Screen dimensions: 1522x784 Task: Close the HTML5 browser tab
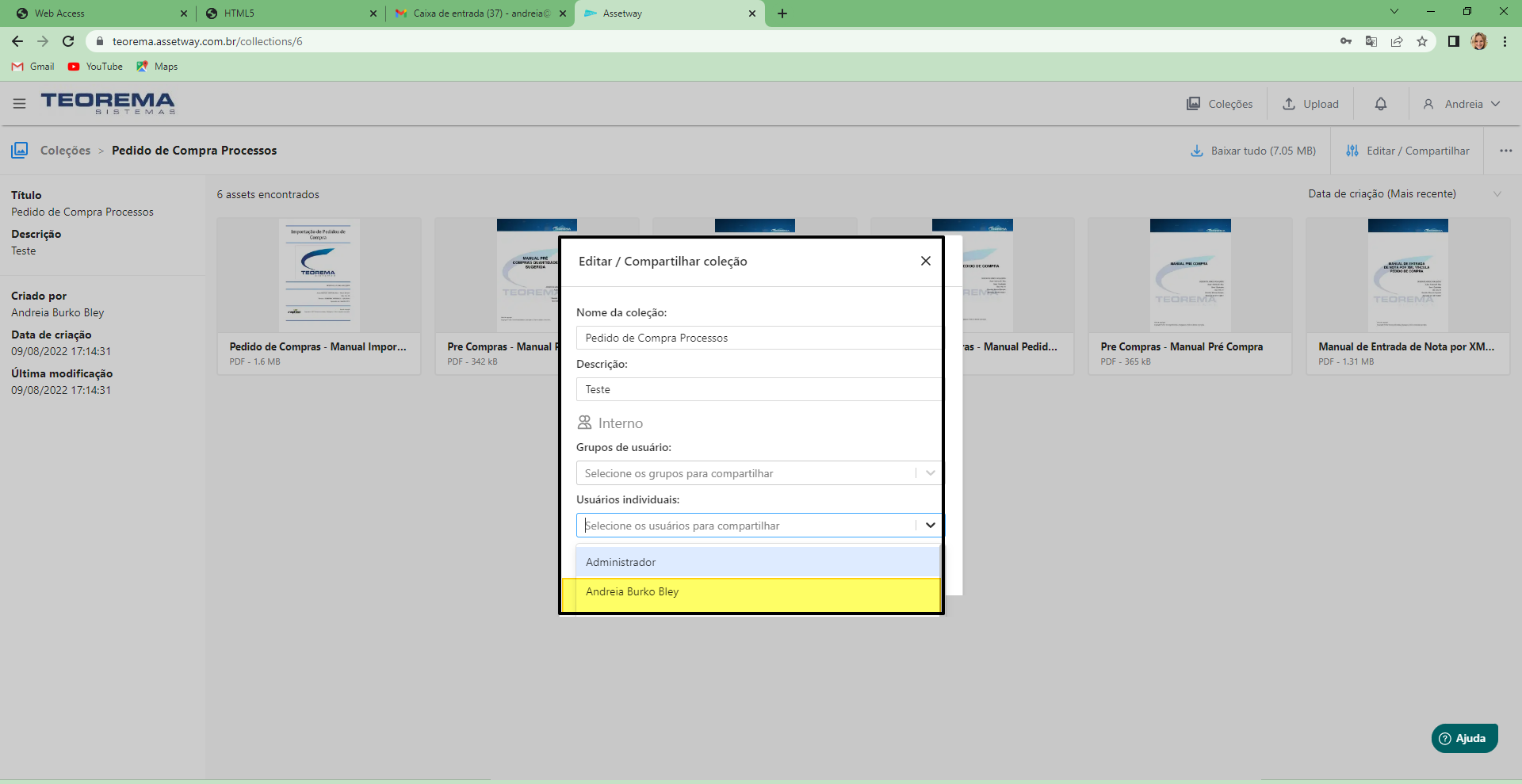[x=373, y=13]
